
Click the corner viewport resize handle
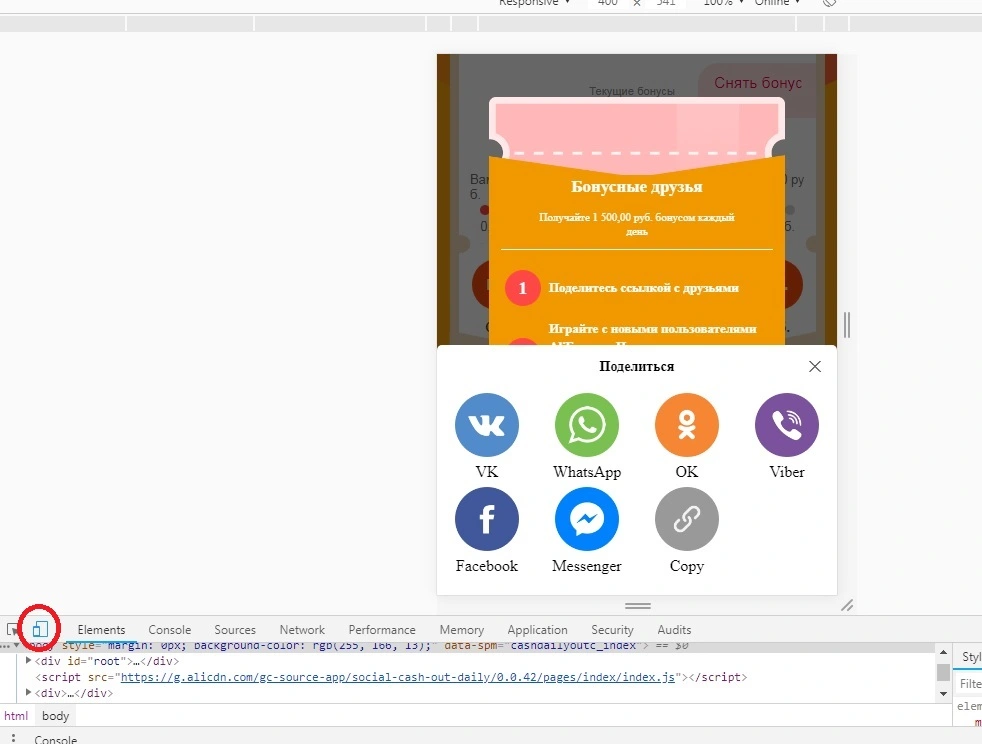pyautogui.click(x=847, y=605)
